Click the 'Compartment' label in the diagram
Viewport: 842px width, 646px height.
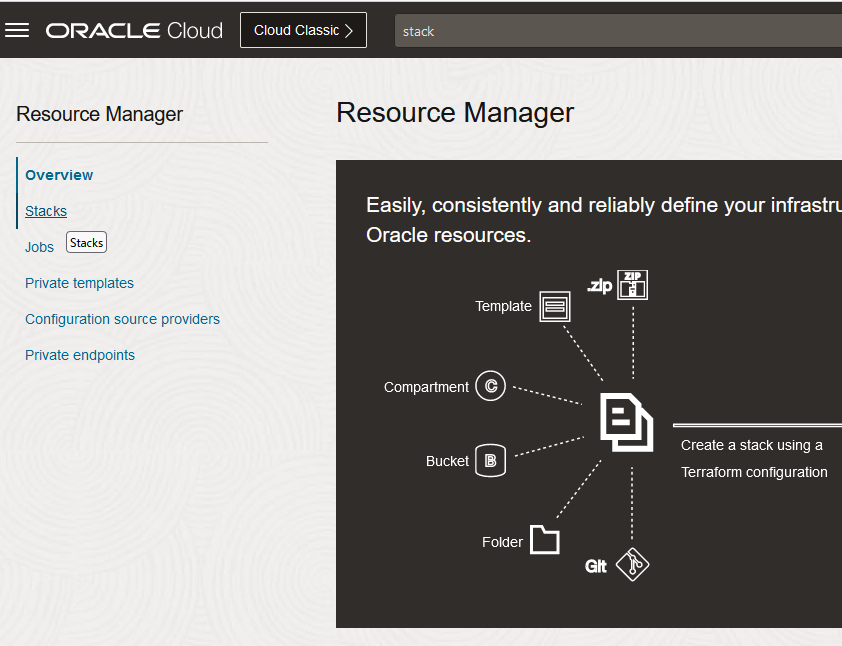click(x=426, y=387)
